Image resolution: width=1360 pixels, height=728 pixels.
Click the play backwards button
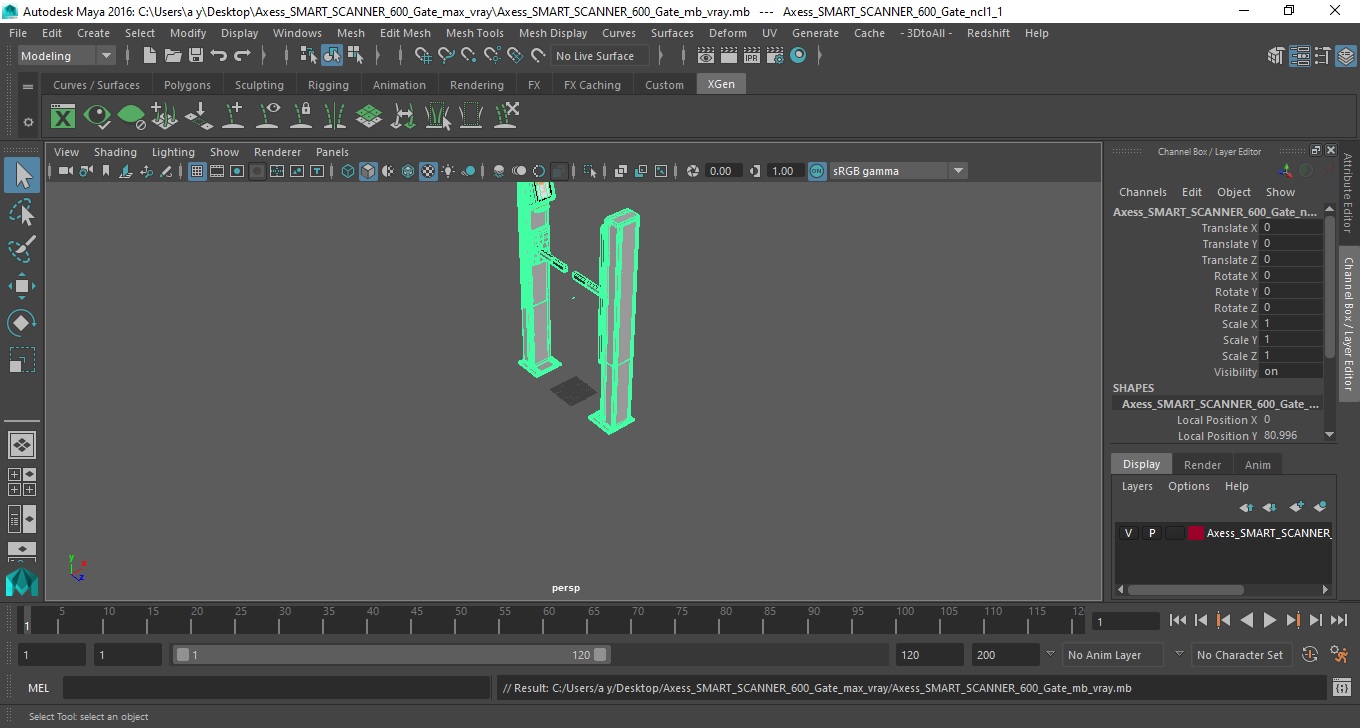point(1246,620)
